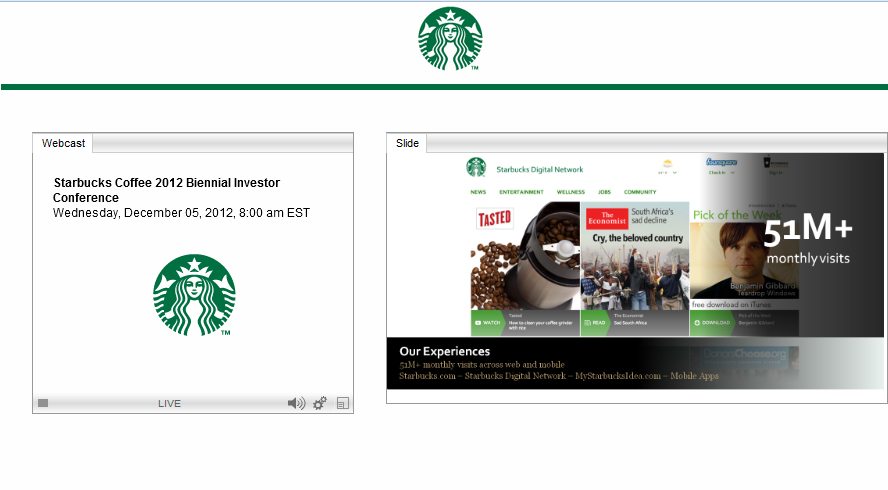
Task: Click the green DOWNLOAD button
Action: pos(712,323)
